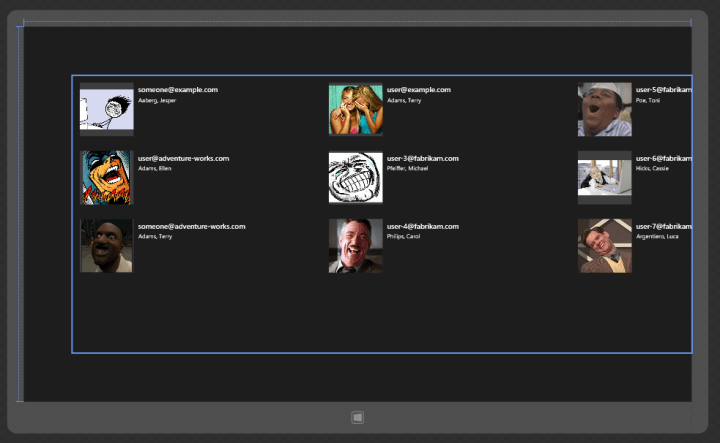This screenshot has height=443, width=720.
Task: Click the avatar beside someone@adventure-works.com
Action: [106, 246]
